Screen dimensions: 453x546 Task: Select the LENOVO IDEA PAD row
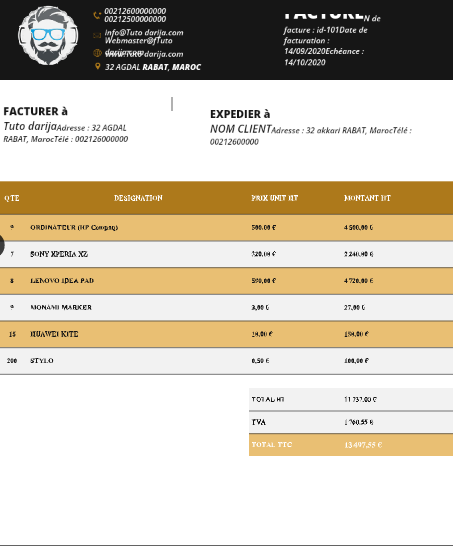click(226, 281)
